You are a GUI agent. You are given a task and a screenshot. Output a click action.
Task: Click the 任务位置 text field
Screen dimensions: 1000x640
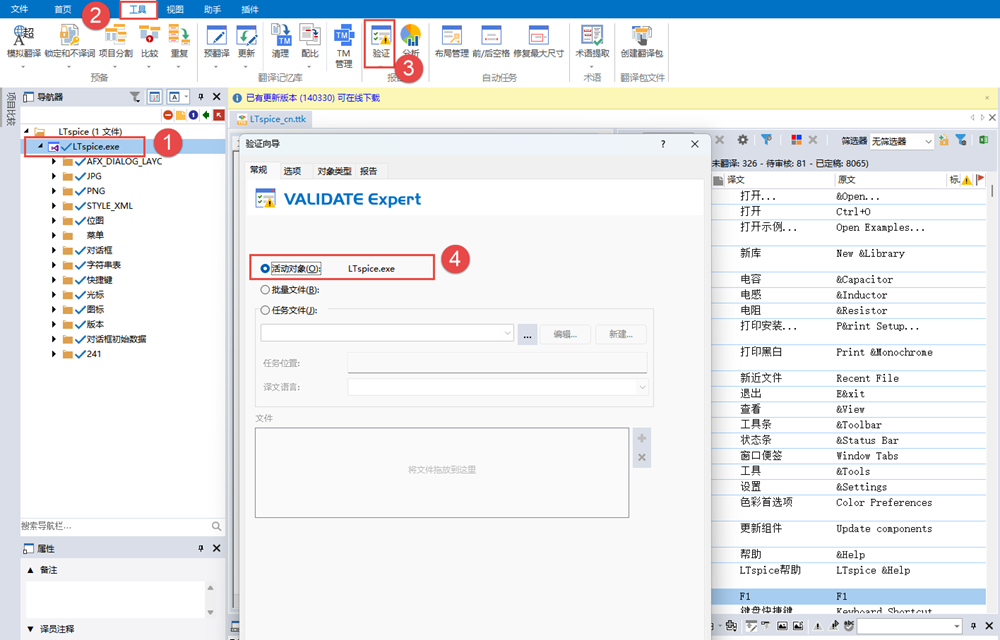497,363
